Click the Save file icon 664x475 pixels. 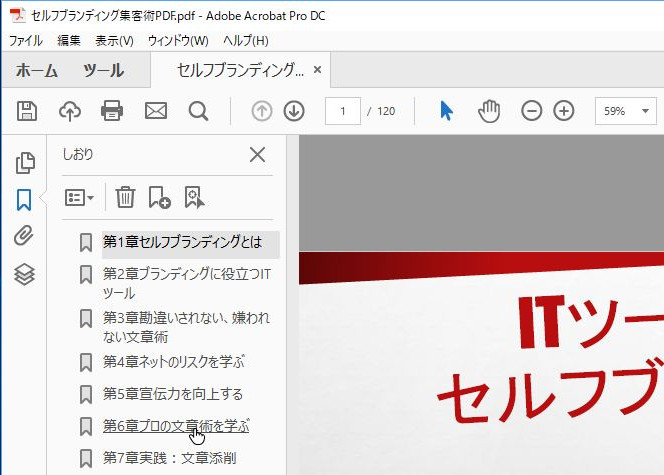[28, 111]
